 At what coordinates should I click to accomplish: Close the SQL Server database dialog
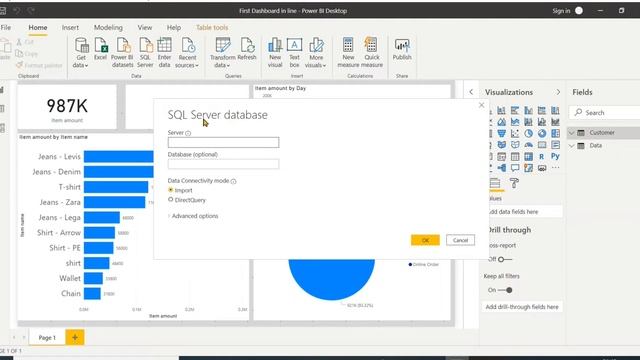[481, 105]
